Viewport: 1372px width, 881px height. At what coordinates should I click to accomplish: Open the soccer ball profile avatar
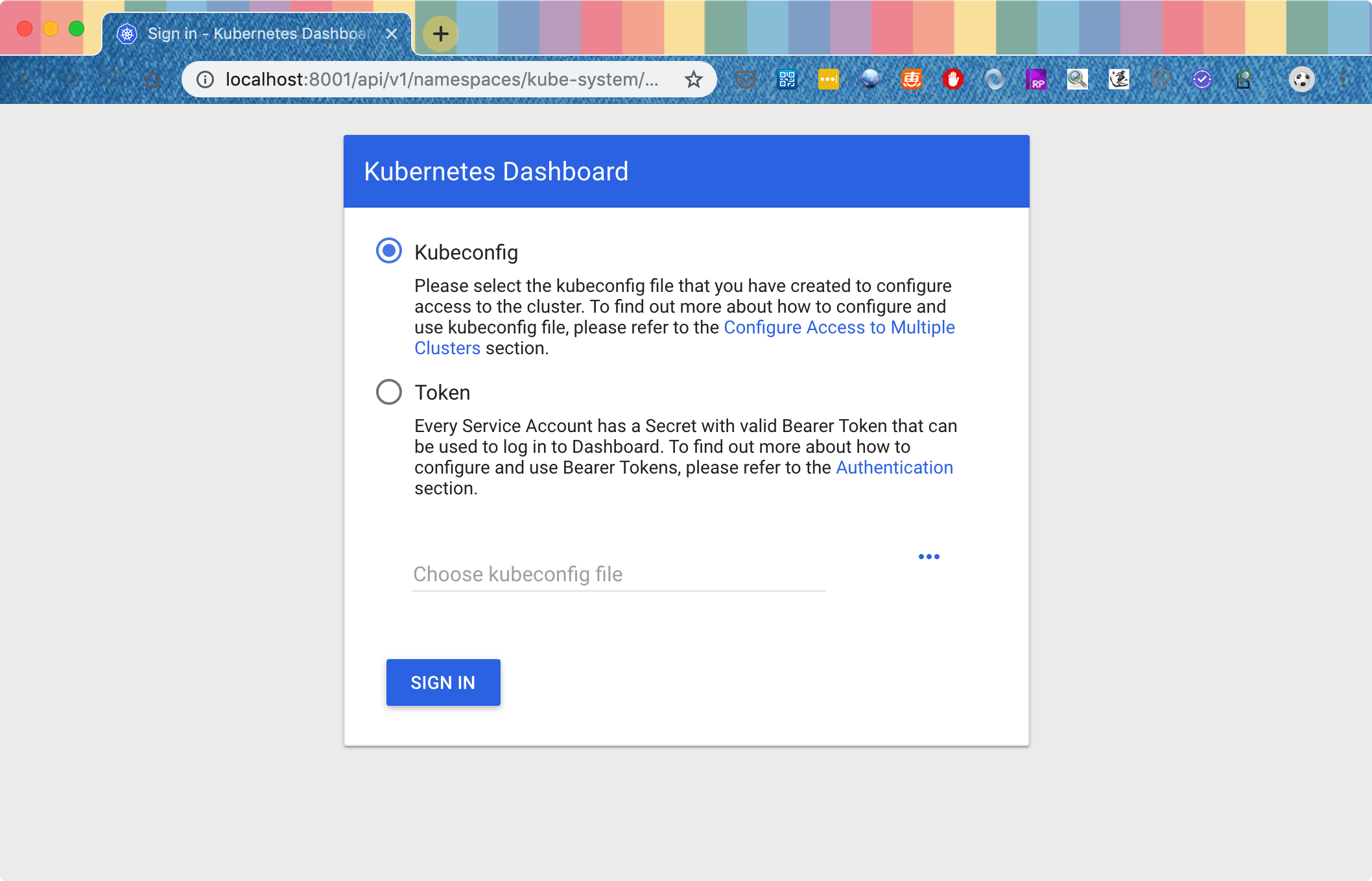(1301, 80)
